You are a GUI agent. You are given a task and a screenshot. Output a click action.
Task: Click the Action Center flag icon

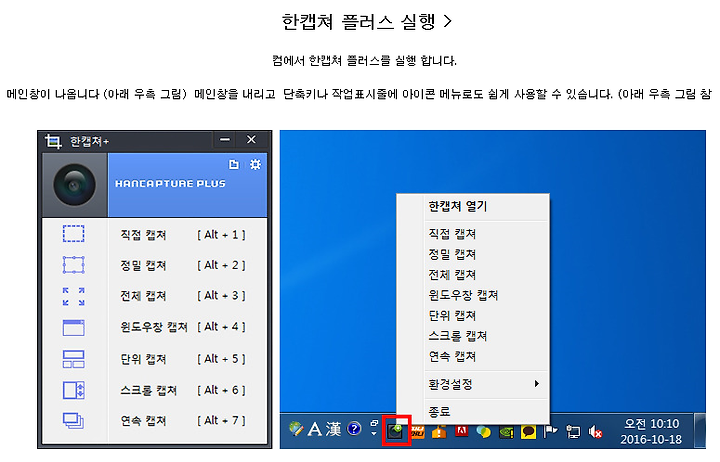point(550,431)
